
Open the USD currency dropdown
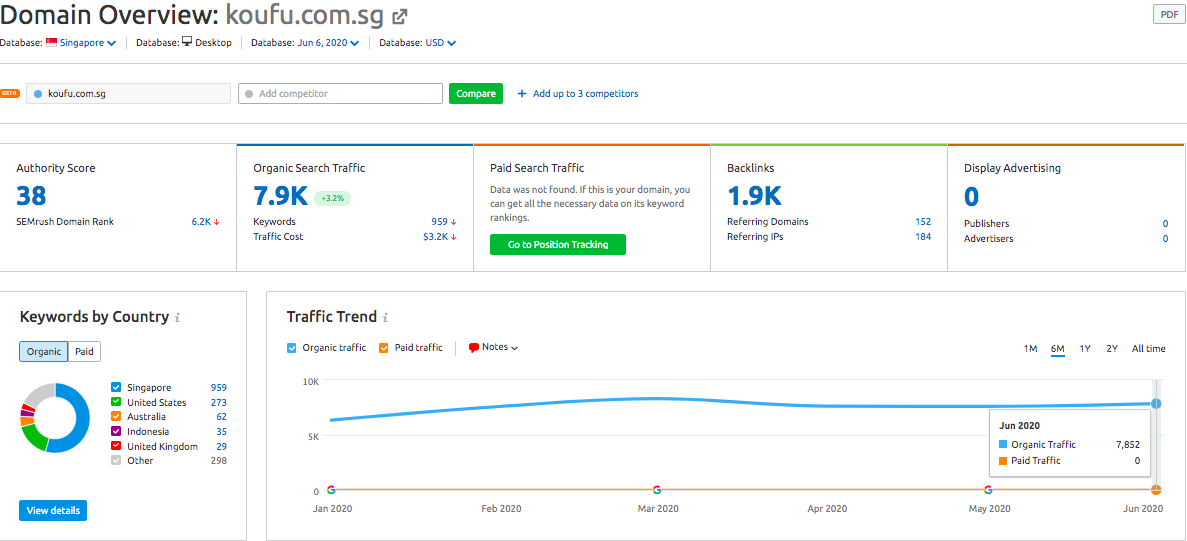[441, 43]
